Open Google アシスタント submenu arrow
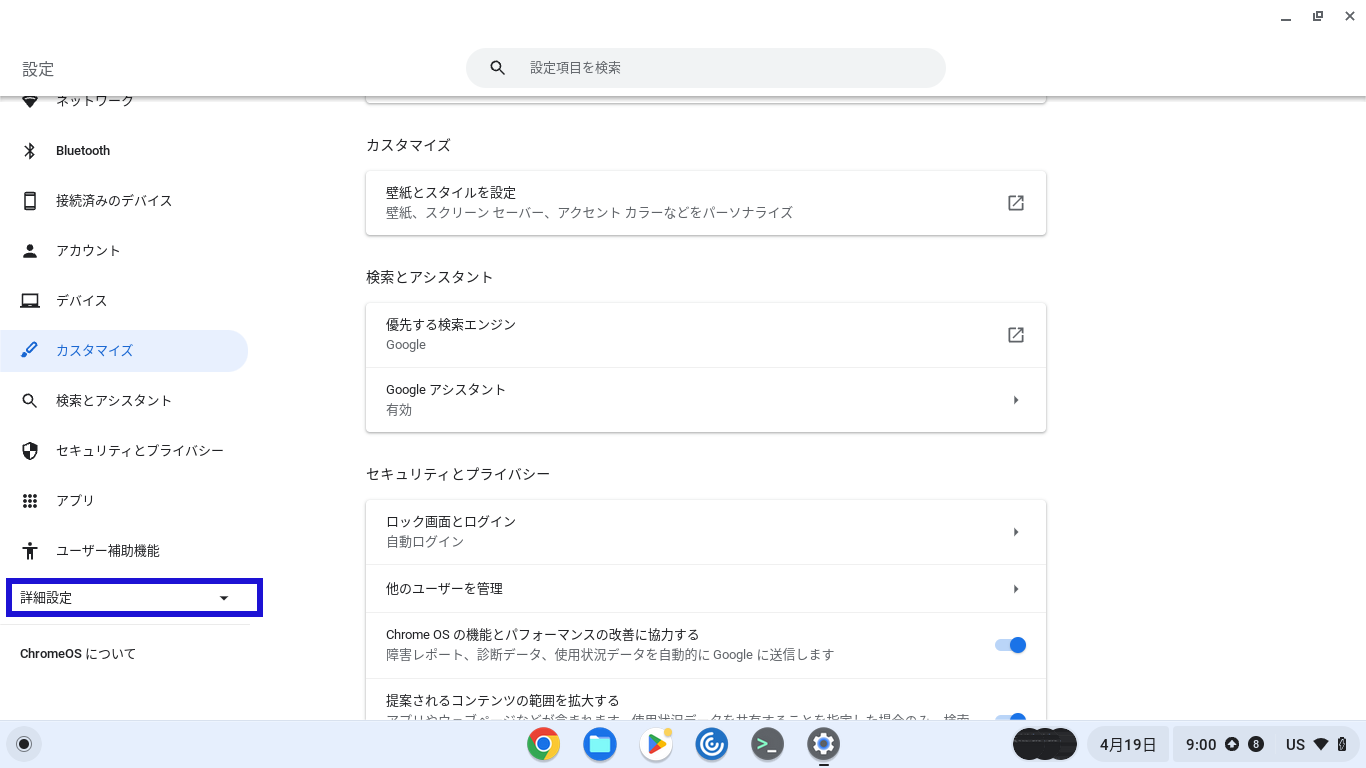This screenshot has height=768, width=1366. [x=1015, y=400]
